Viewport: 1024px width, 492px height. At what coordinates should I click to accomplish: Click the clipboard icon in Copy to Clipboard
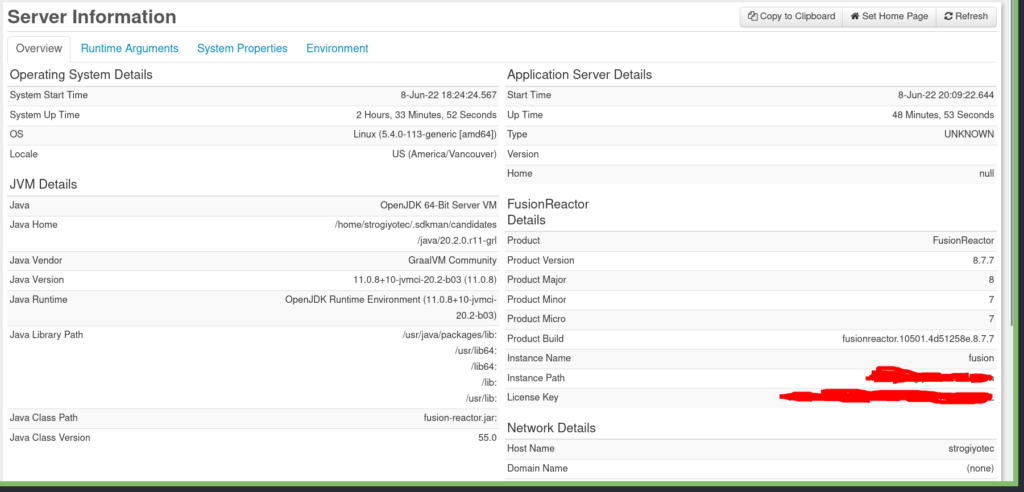tap(752, 16)
